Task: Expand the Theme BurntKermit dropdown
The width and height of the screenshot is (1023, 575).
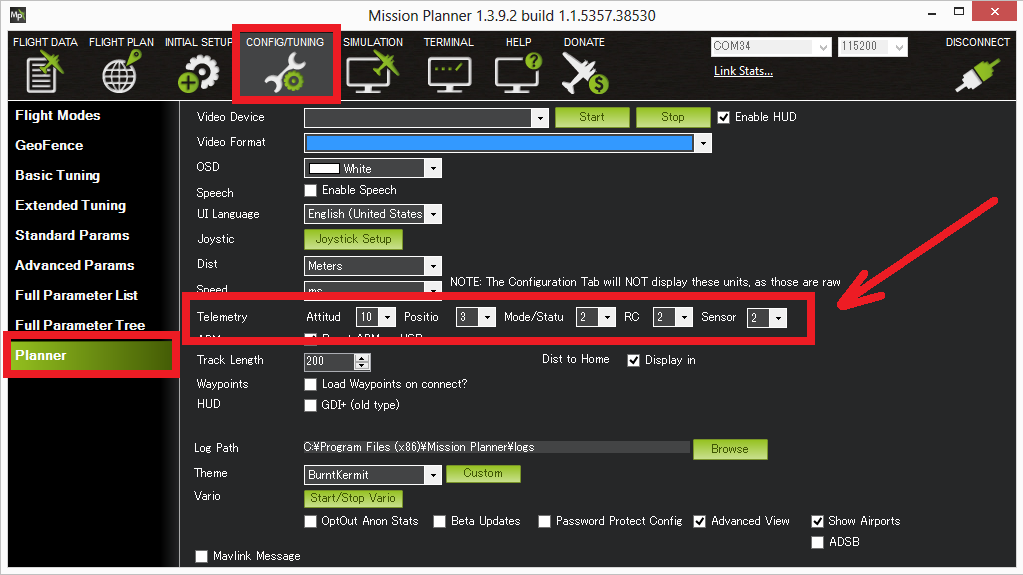Action: [x=433, y=475]
